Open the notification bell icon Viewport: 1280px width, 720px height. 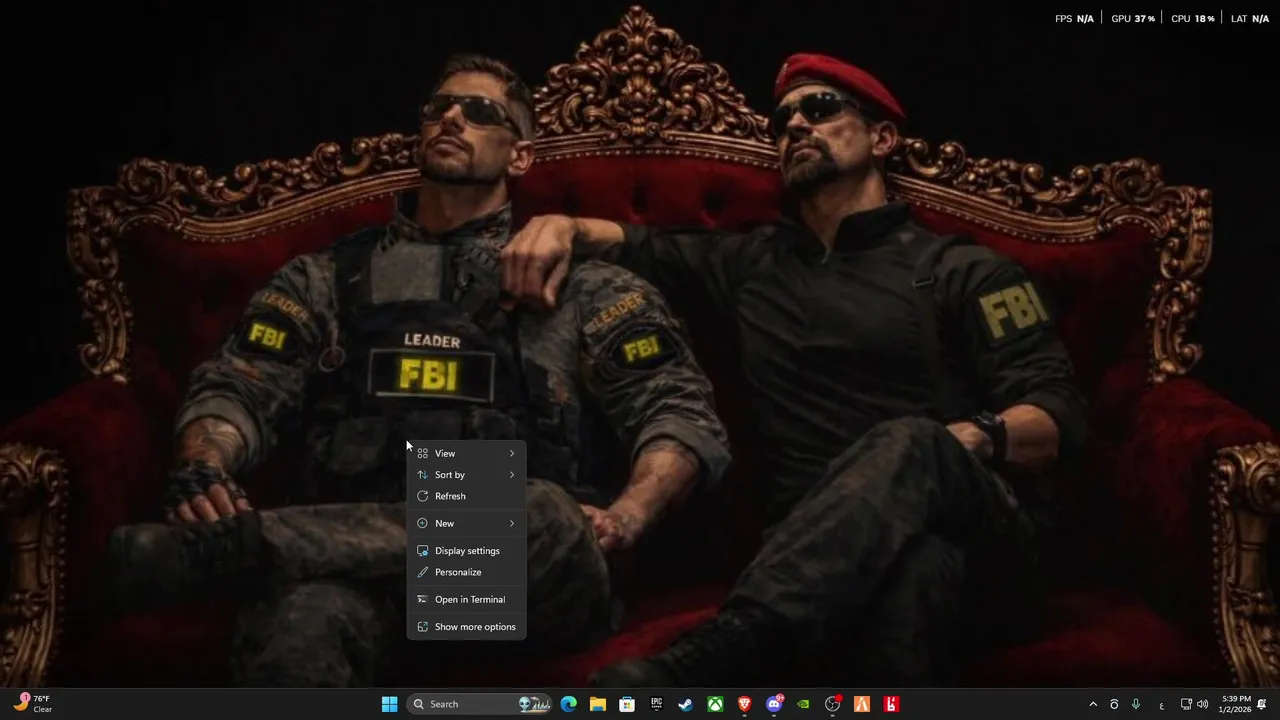(1262, 704)
